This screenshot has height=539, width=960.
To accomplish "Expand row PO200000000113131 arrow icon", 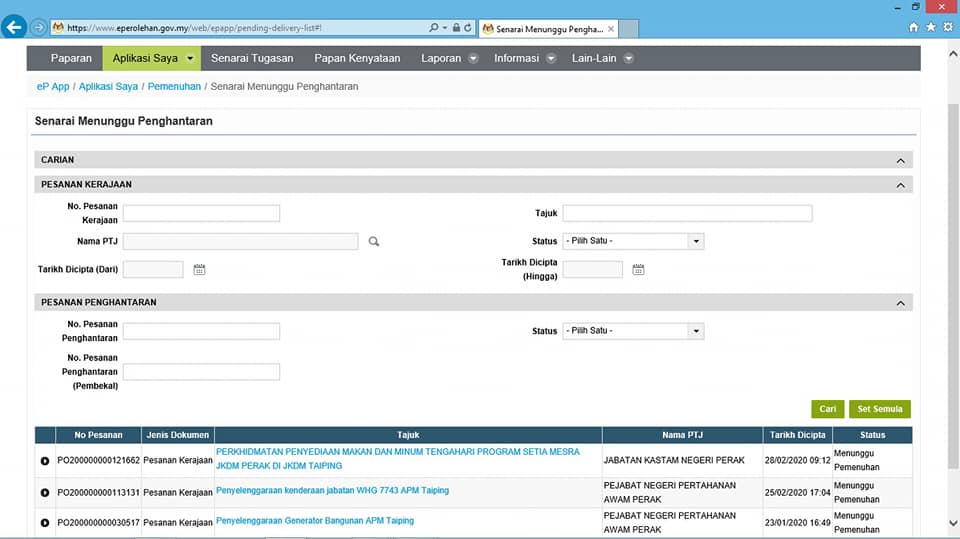I will click(x=45, y=492).
